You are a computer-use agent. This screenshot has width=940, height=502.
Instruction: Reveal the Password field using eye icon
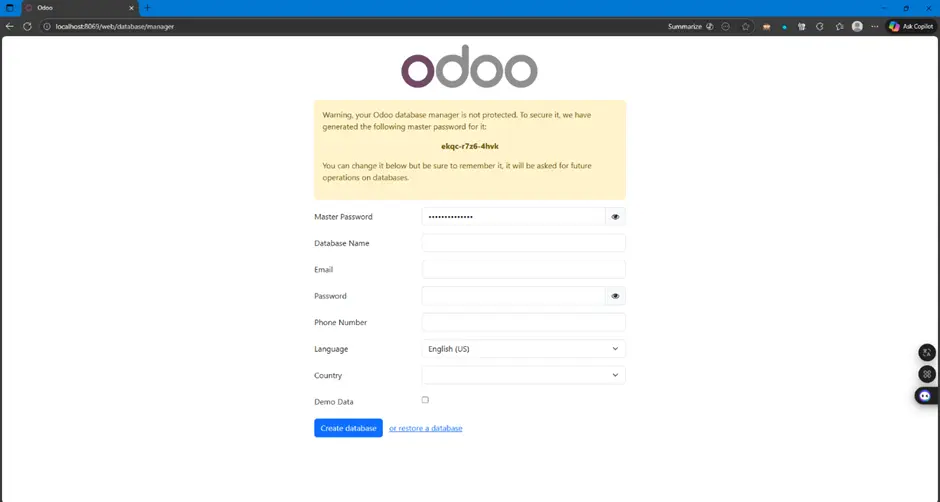tap(615, 296)
